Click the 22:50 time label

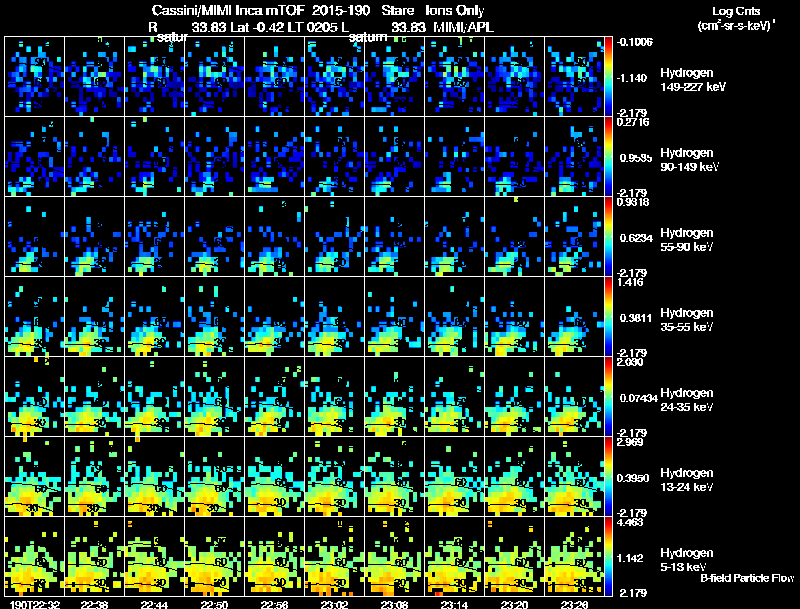click(214, 604)
